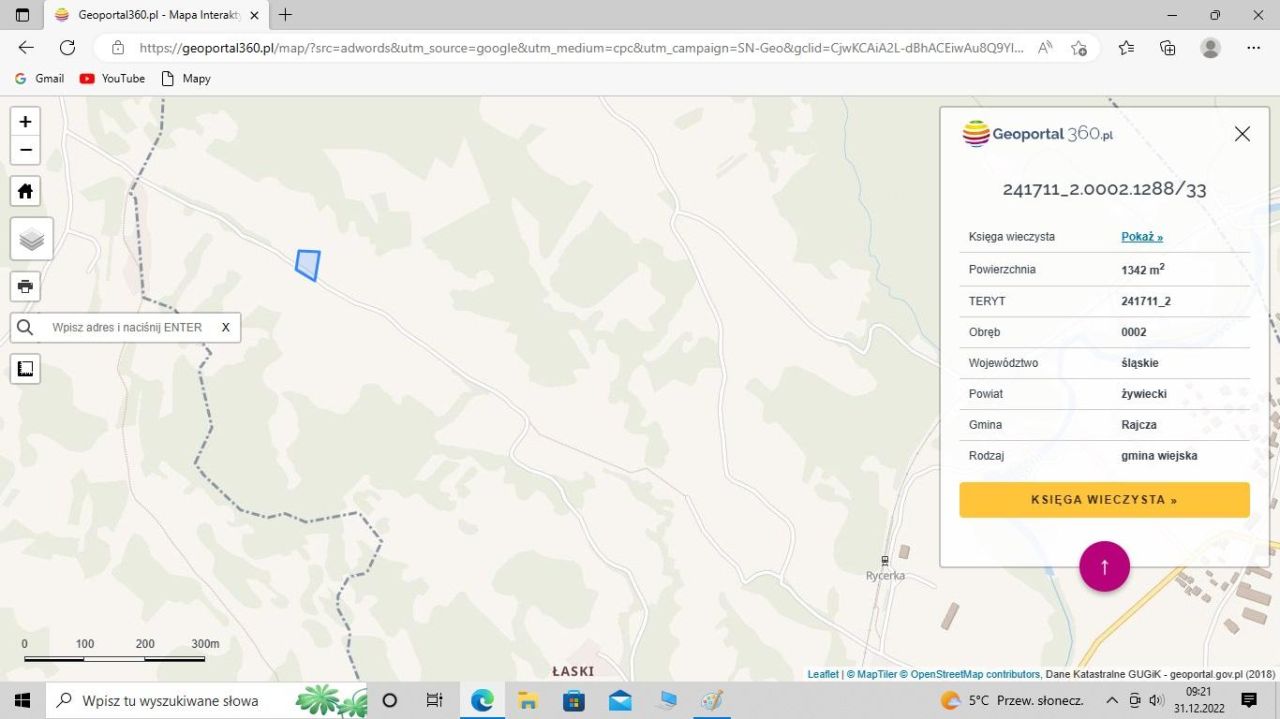Select the highlighted blue parcel on map
1280x719 pixels.
308,264
